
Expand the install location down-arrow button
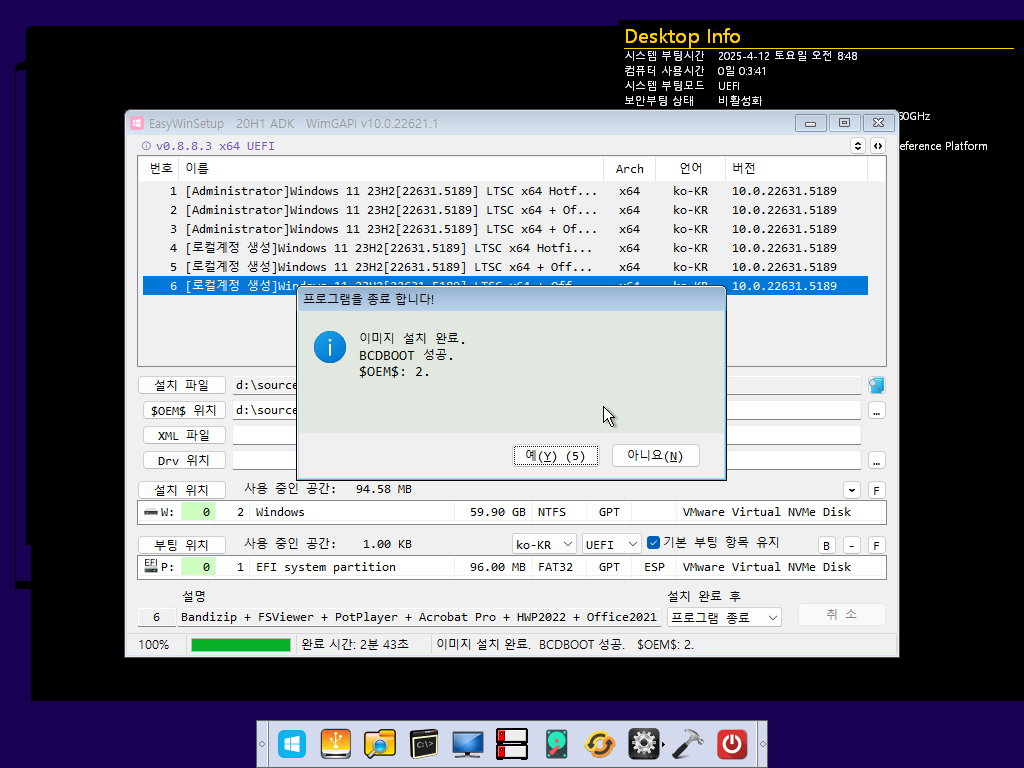pos(852,490)
